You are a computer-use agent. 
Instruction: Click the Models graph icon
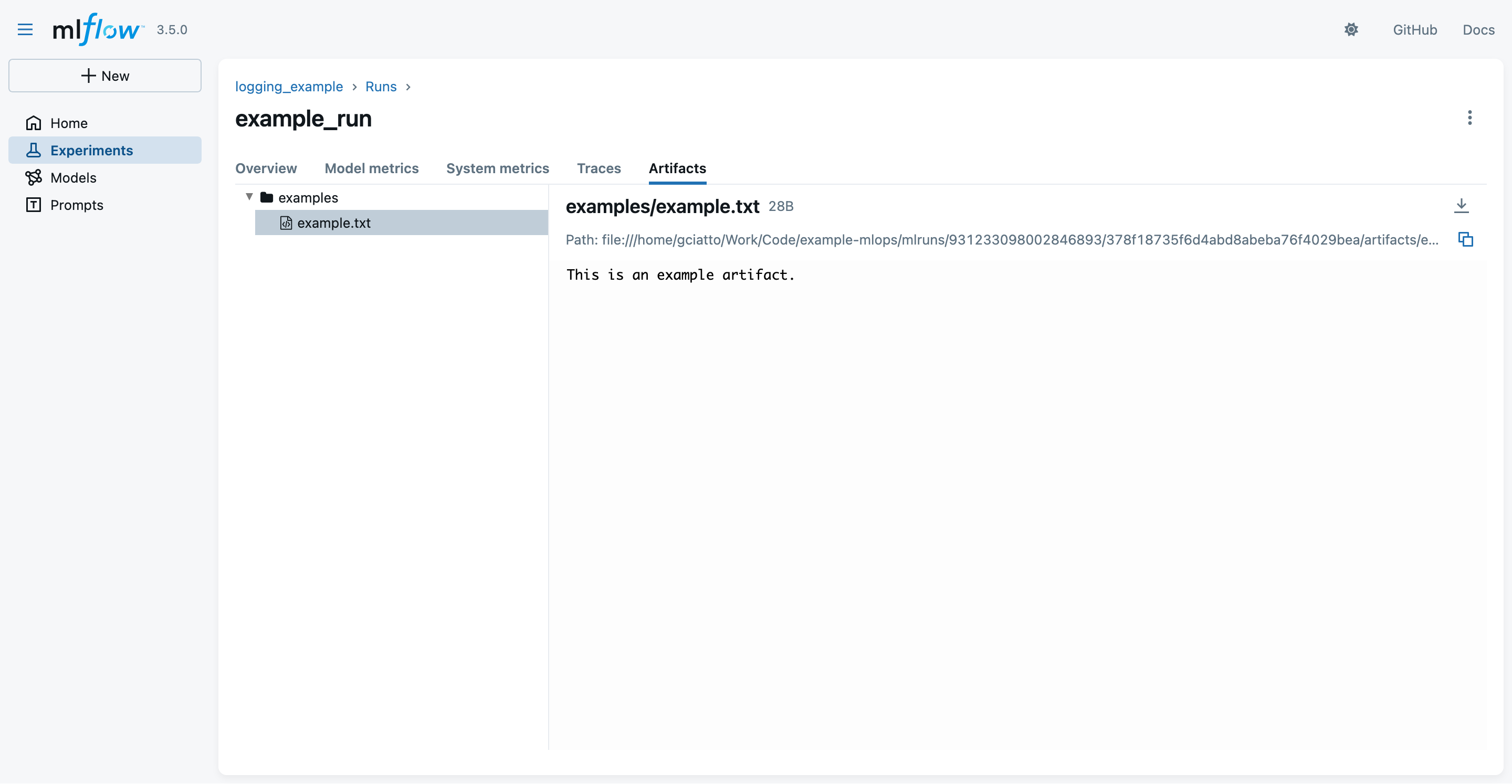34,177
